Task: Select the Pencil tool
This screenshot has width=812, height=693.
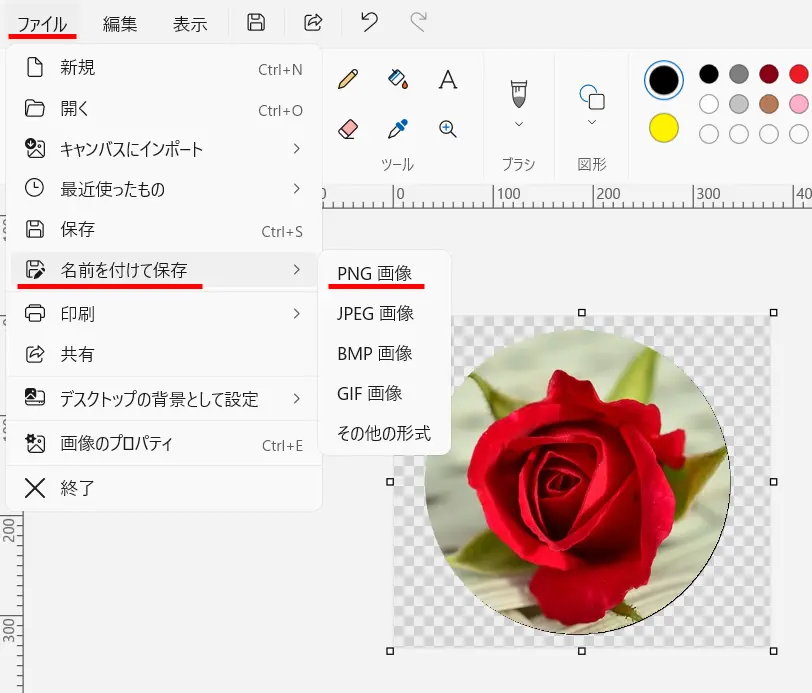Action: (348, 79)
